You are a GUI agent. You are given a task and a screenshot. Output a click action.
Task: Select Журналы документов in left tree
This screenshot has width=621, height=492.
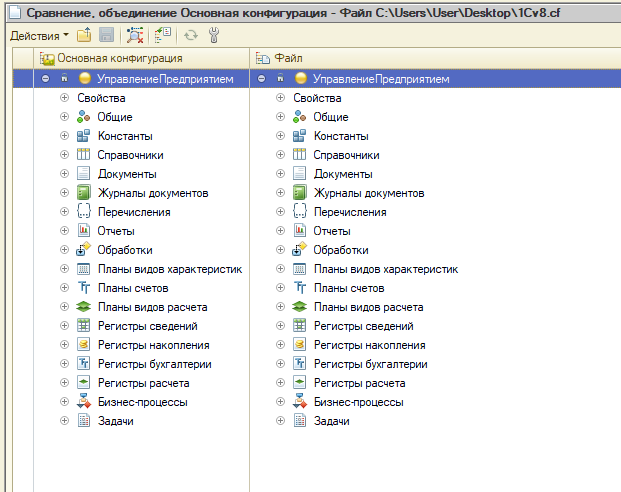(x=153, y=193)
